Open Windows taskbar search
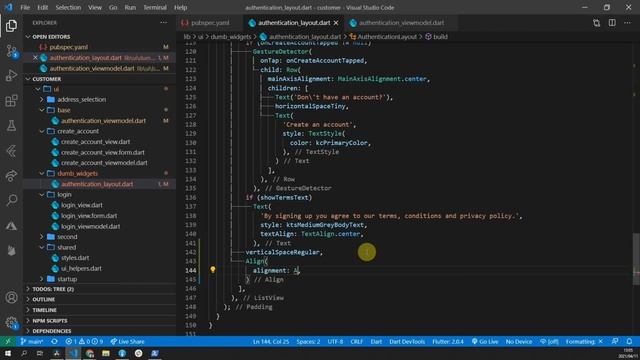Viewport: 640px width, 360px height. coord(24,353)
